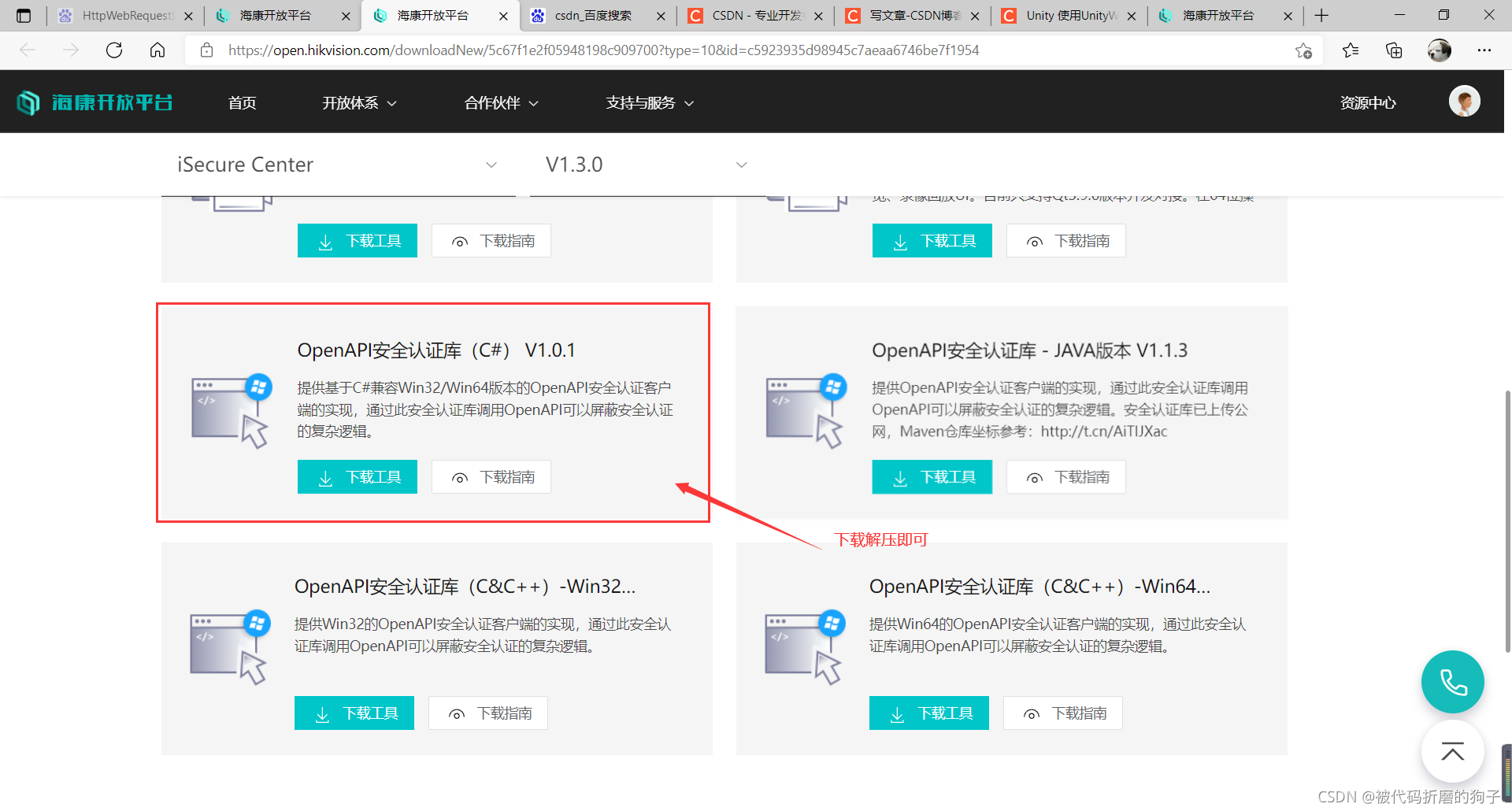The width and height of the screenshot is (1512, 811).
Task: Close the HttpWebRequest tab
Action: pos(188,16)
